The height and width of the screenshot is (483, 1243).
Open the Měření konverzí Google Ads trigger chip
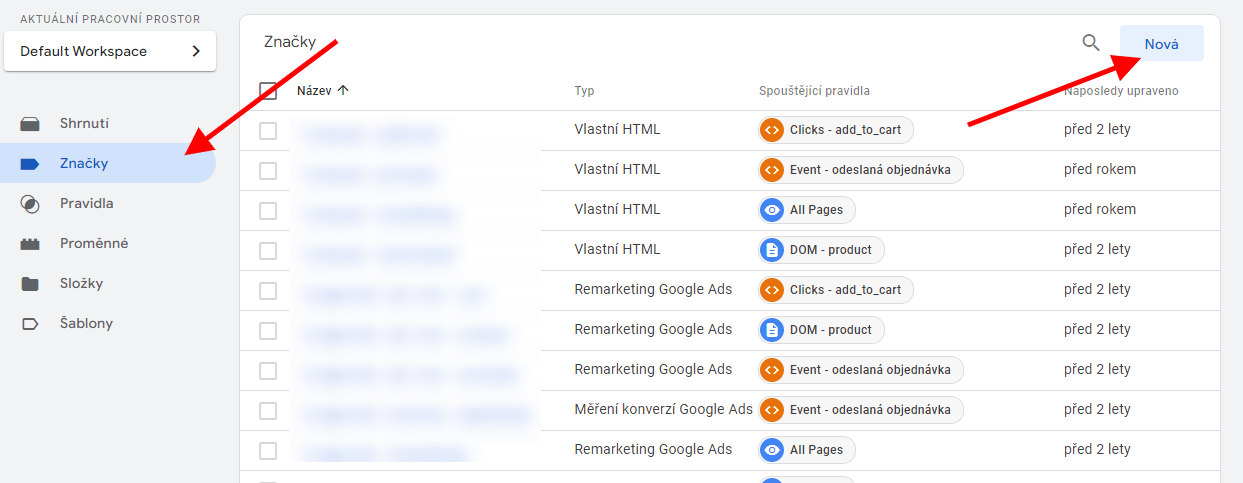(x=860, y=410)
